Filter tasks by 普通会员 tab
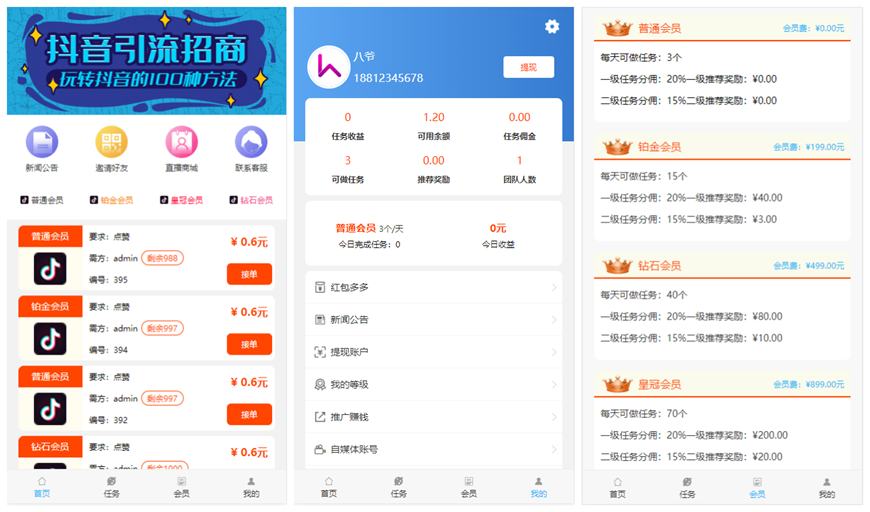The image size is (870, 512). click(x=42, y=200)
